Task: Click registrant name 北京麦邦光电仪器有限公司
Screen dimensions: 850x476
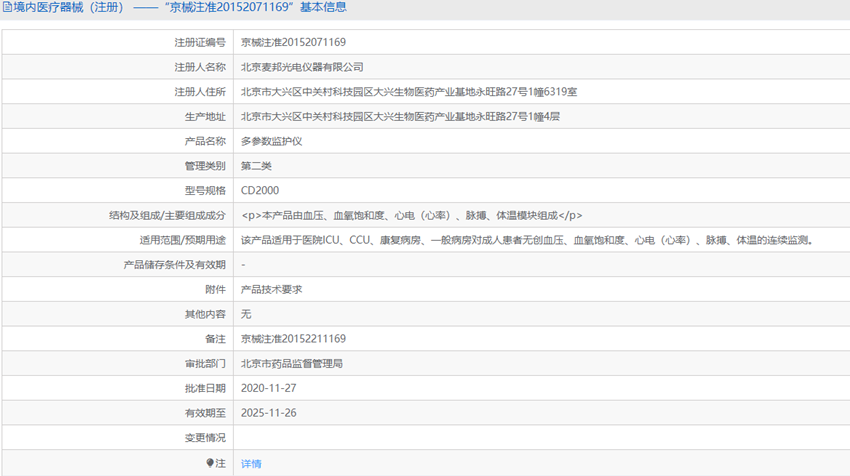Action: pos(302,67)
